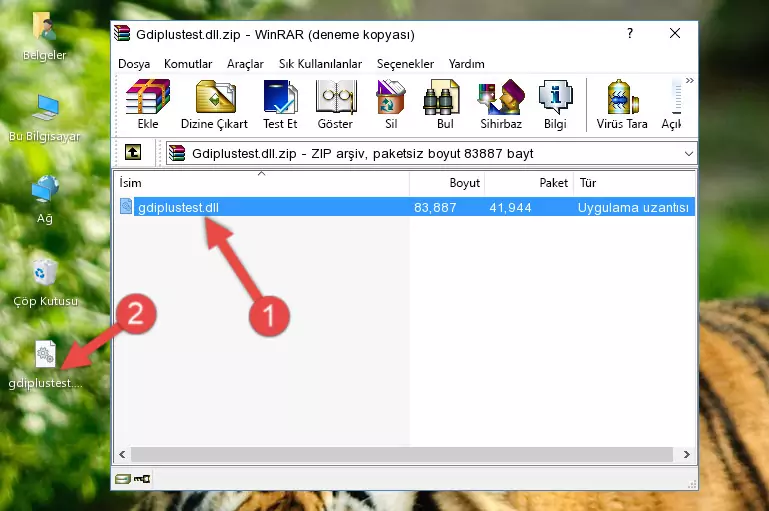Sort by Paket column header
This screenshot has height=511, width=769.
(529, 183)
